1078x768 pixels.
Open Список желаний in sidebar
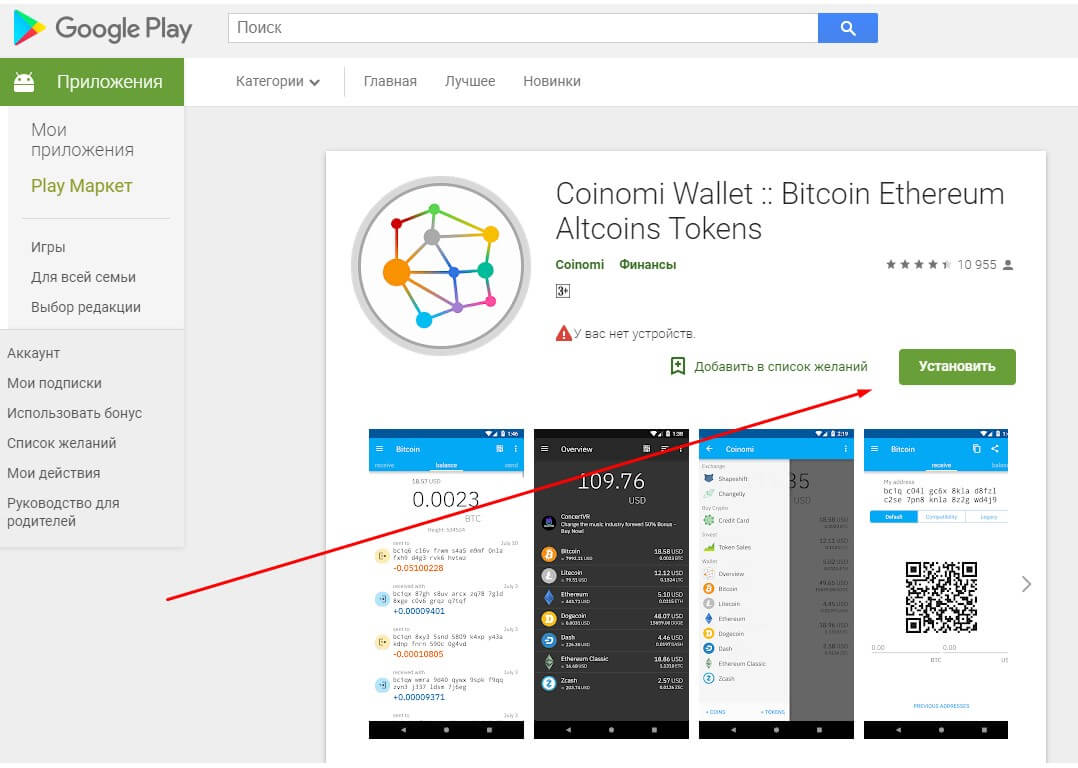pos(61,443)
